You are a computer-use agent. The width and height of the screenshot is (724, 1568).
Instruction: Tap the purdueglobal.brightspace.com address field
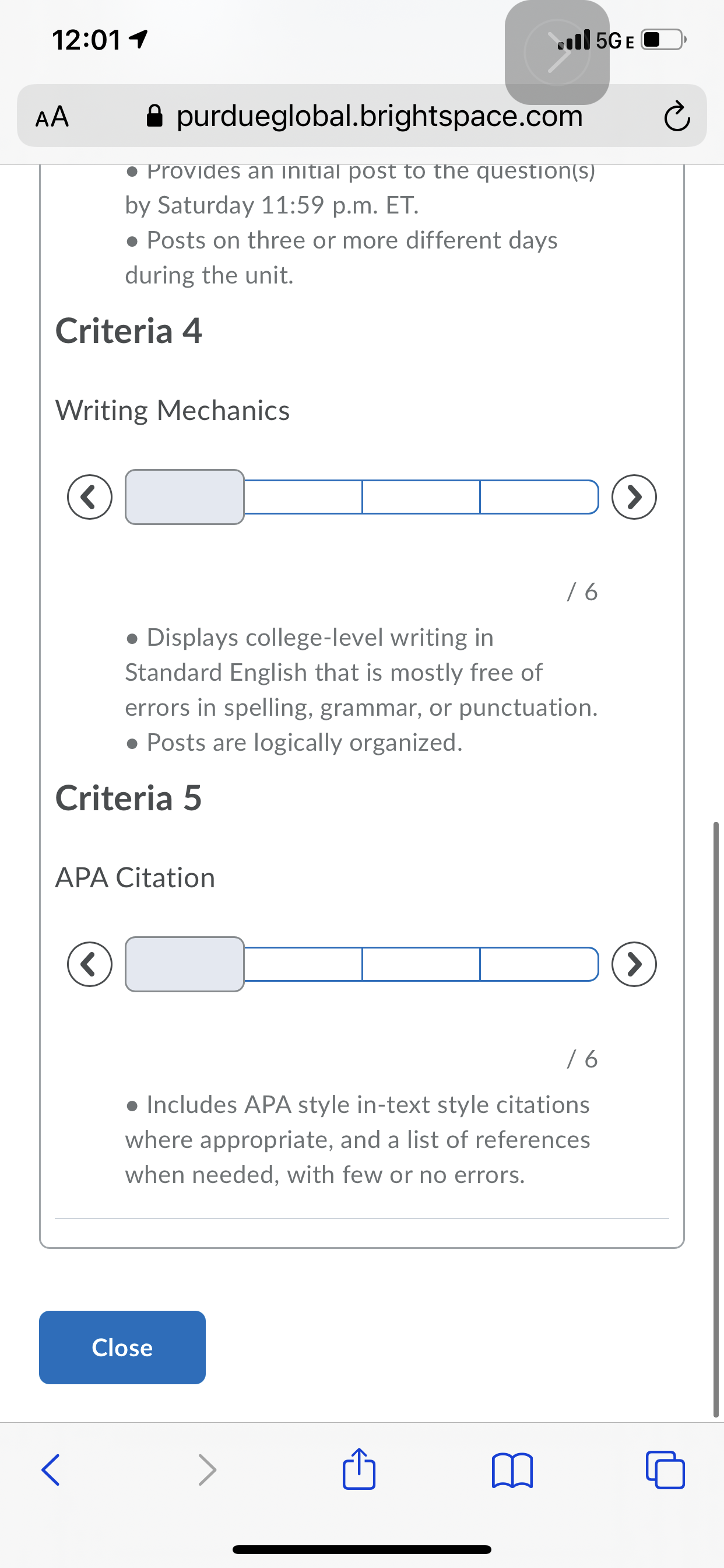pyautogui.click(x=379, y=116)
